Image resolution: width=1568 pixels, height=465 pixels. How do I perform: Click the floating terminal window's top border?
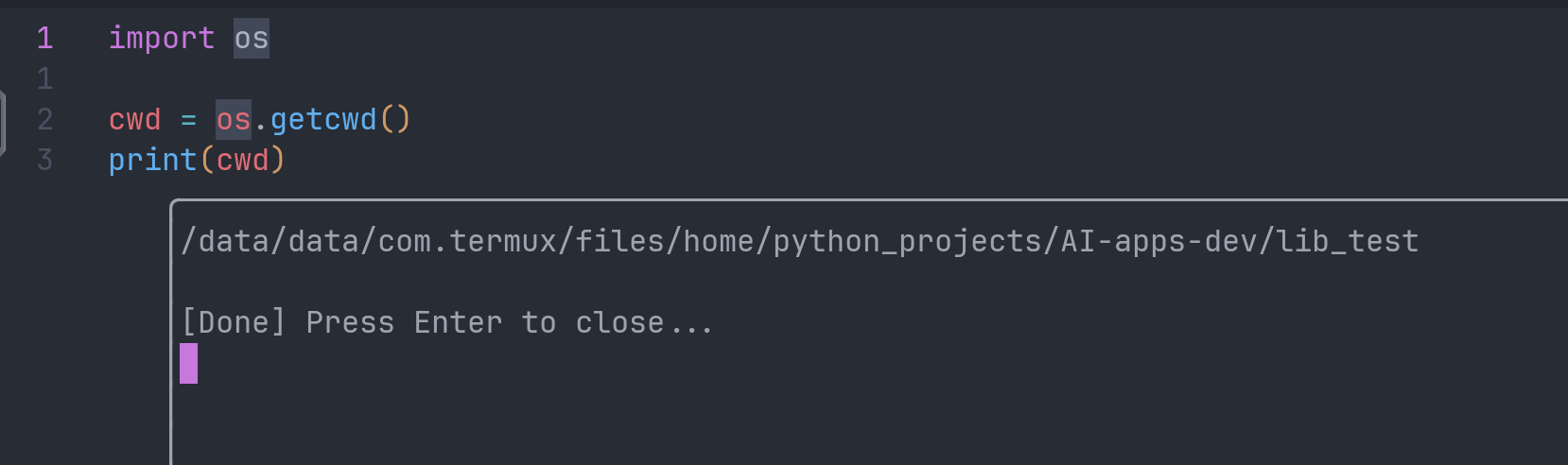[x=851, y=200]
